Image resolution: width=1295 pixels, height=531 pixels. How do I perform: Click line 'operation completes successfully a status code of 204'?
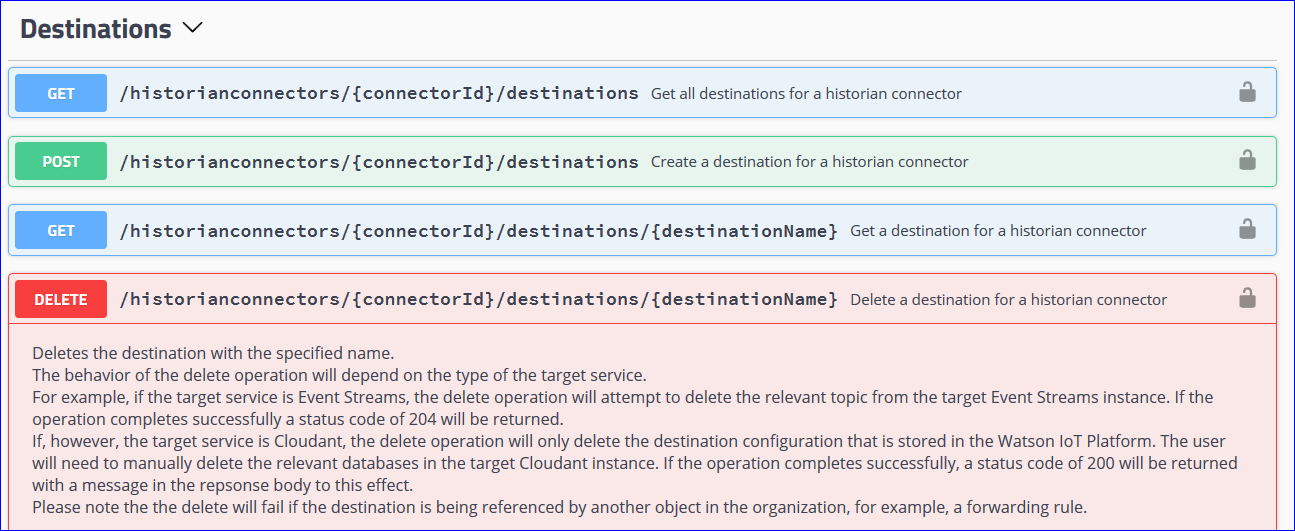(x=298, y=419)
